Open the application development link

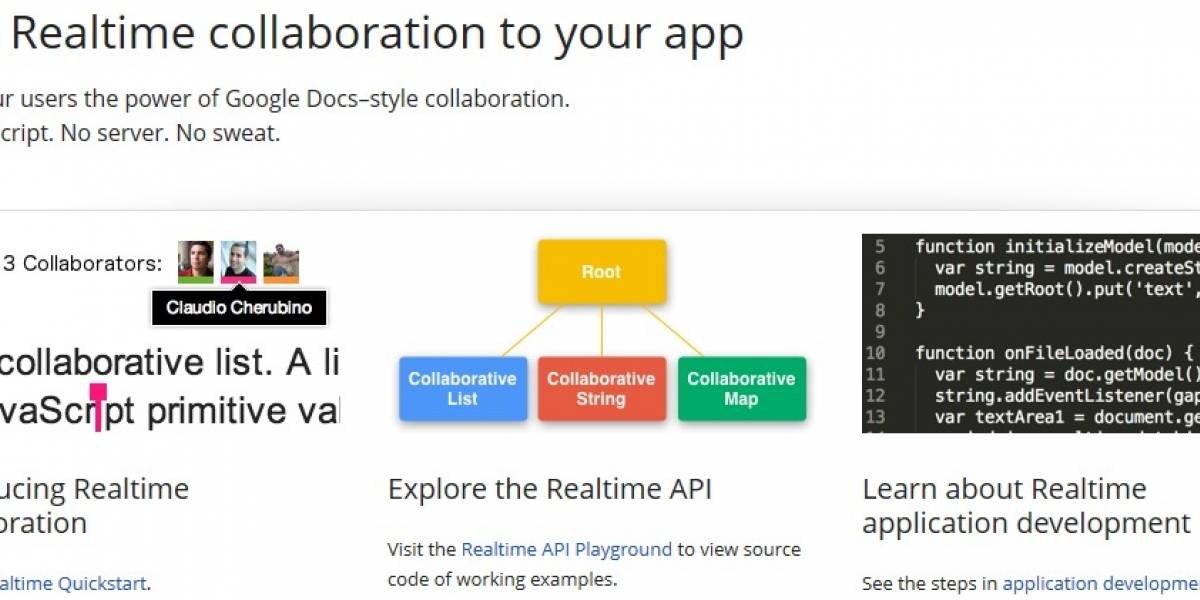1101,583
